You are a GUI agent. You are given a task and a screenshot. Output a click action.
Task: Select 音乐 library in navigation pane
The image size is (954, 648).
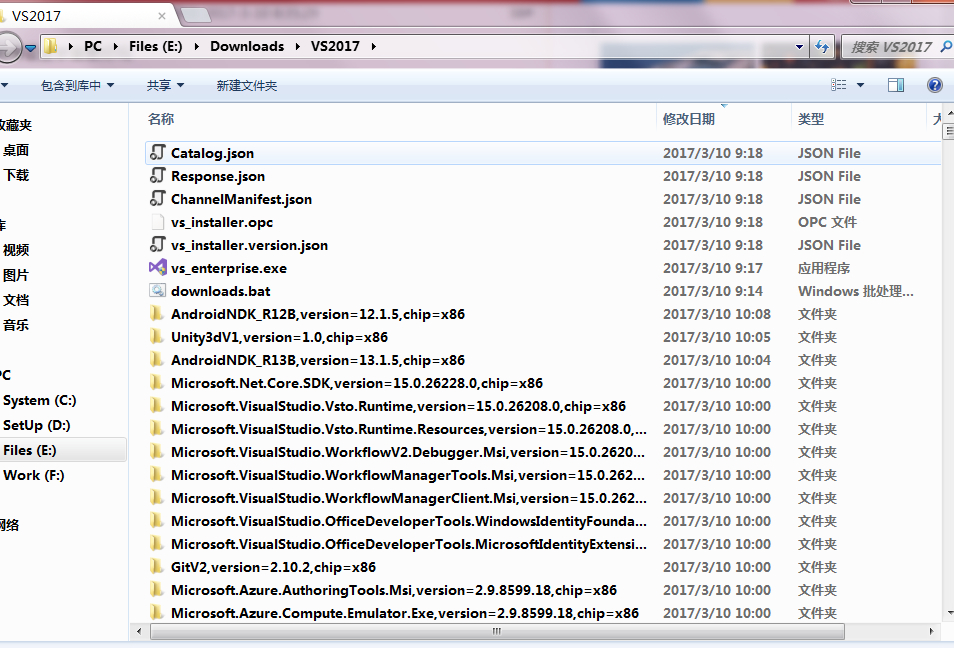pos(16,324)
